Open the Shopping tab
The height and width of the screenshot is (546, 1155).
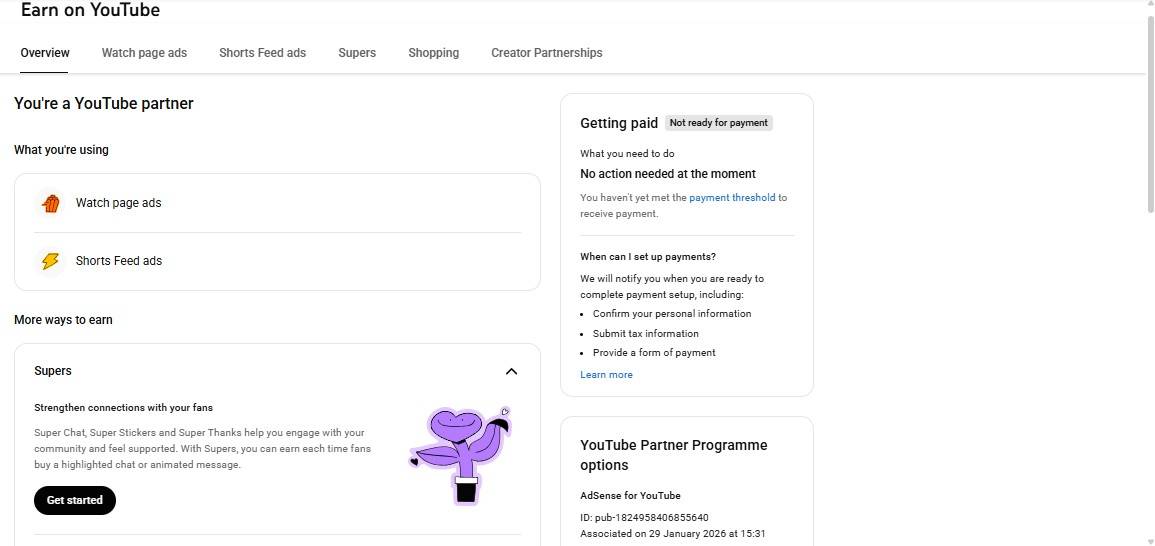pyautogui.click(x=433, y=53)
